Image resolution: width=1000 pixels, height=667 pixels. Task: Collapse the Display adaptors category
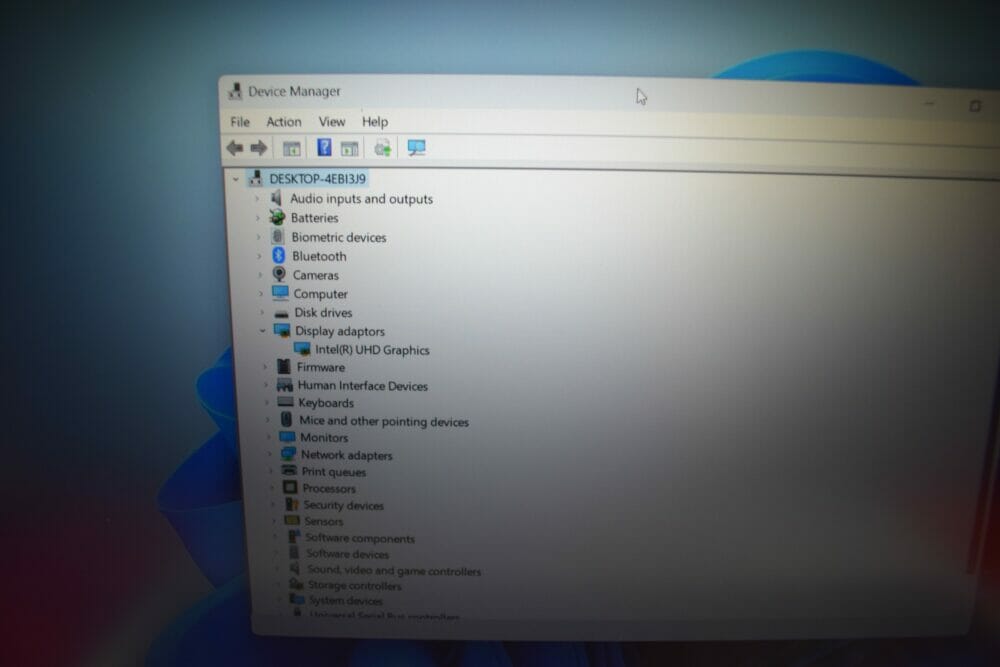(x=263, y=331)
